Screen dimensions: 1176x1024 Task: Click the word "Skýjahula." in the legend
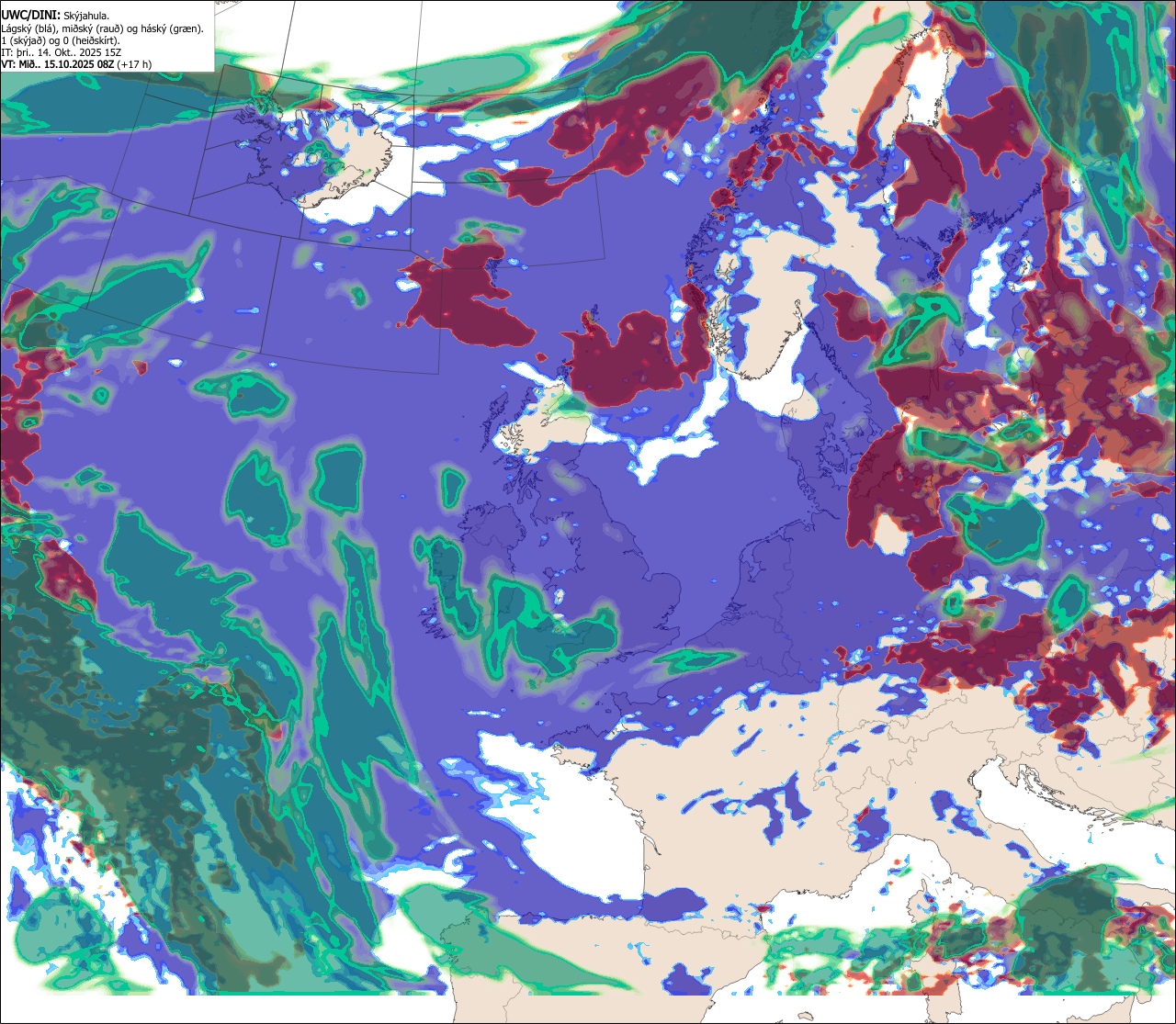86,16
